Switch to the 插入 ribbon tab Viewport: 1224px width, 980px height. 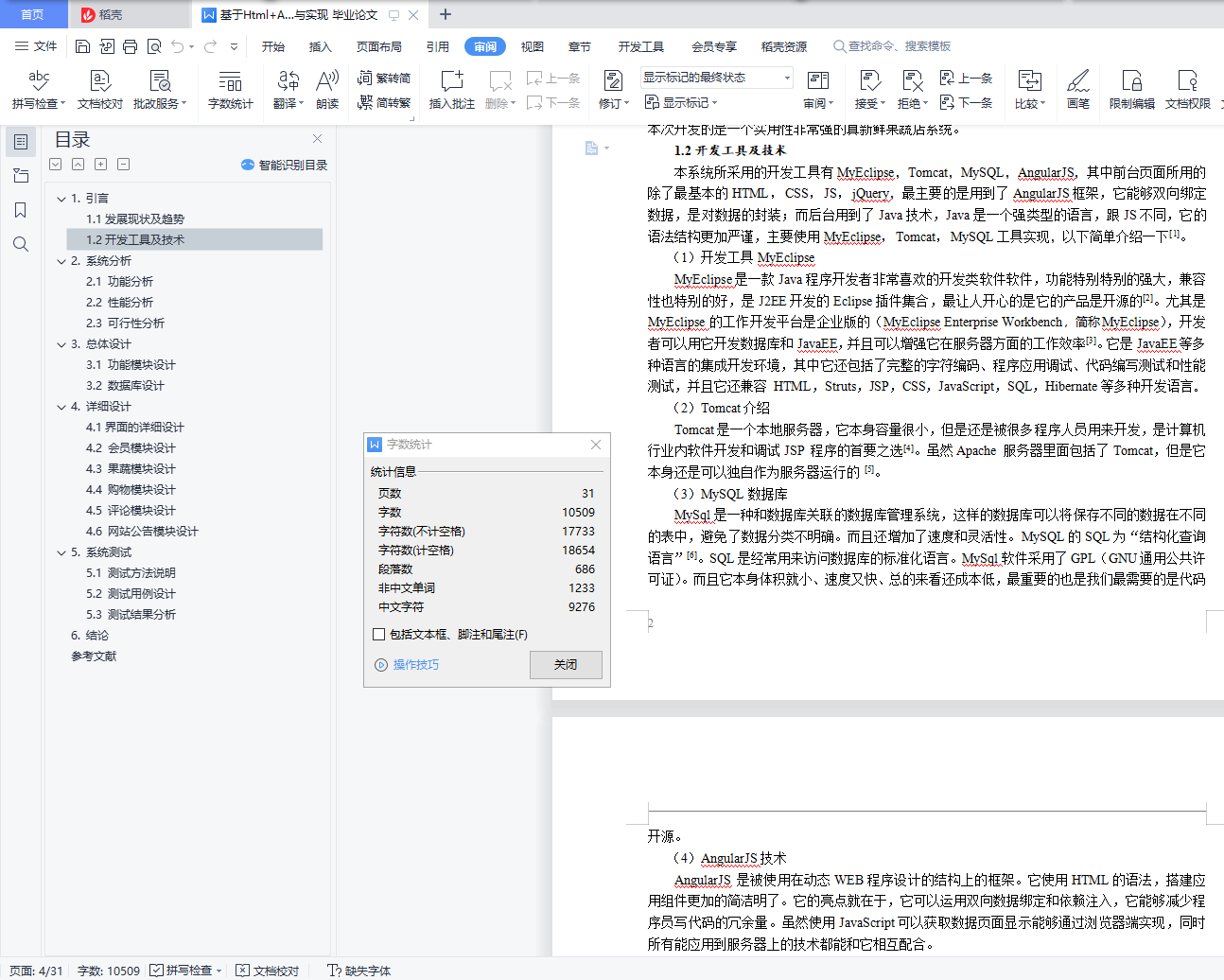pyautogui.click(x=321, y=46)
